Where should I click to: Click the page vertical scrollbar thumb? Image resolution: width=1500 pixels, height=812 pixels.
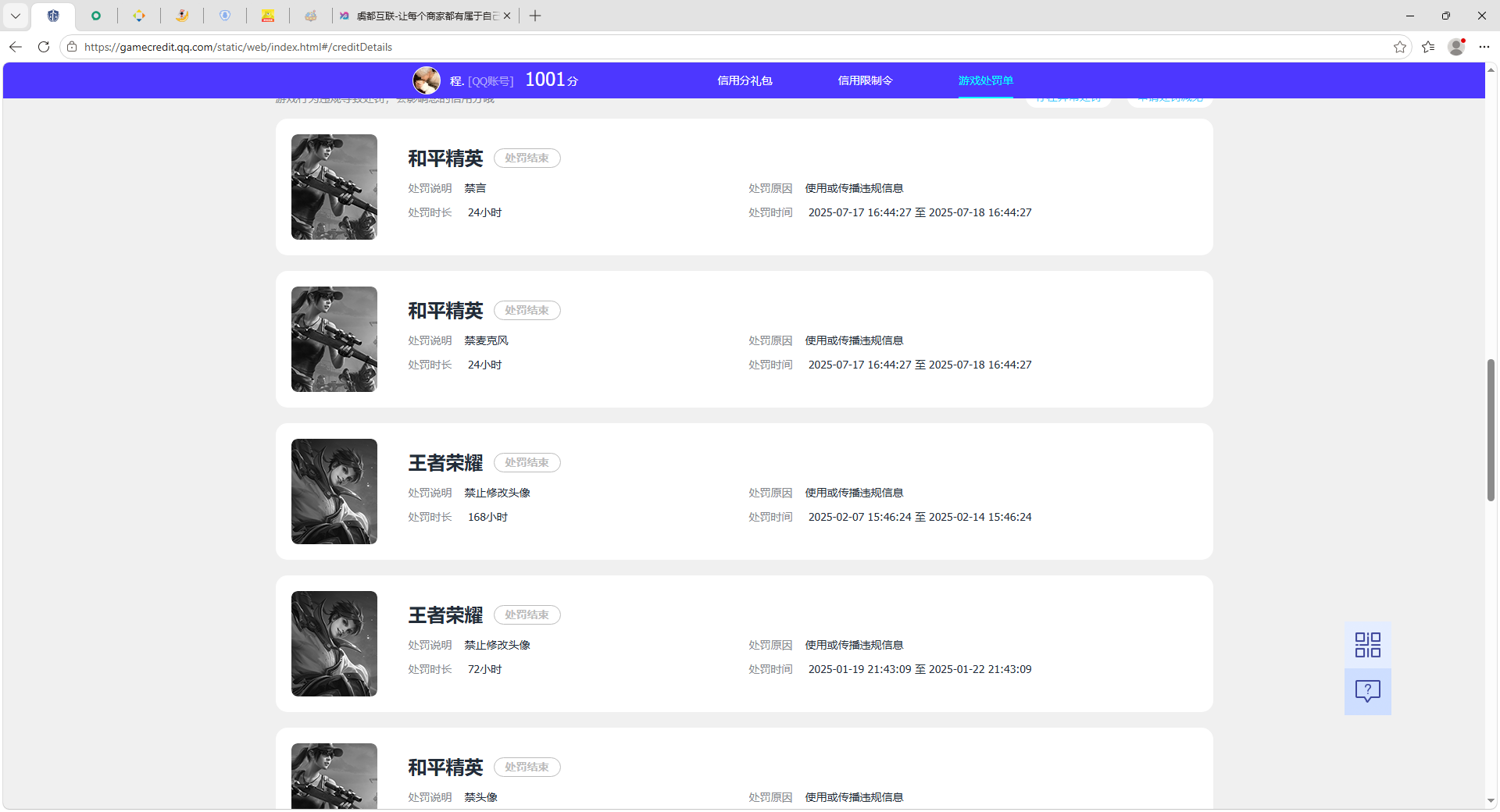point(1491,430)
